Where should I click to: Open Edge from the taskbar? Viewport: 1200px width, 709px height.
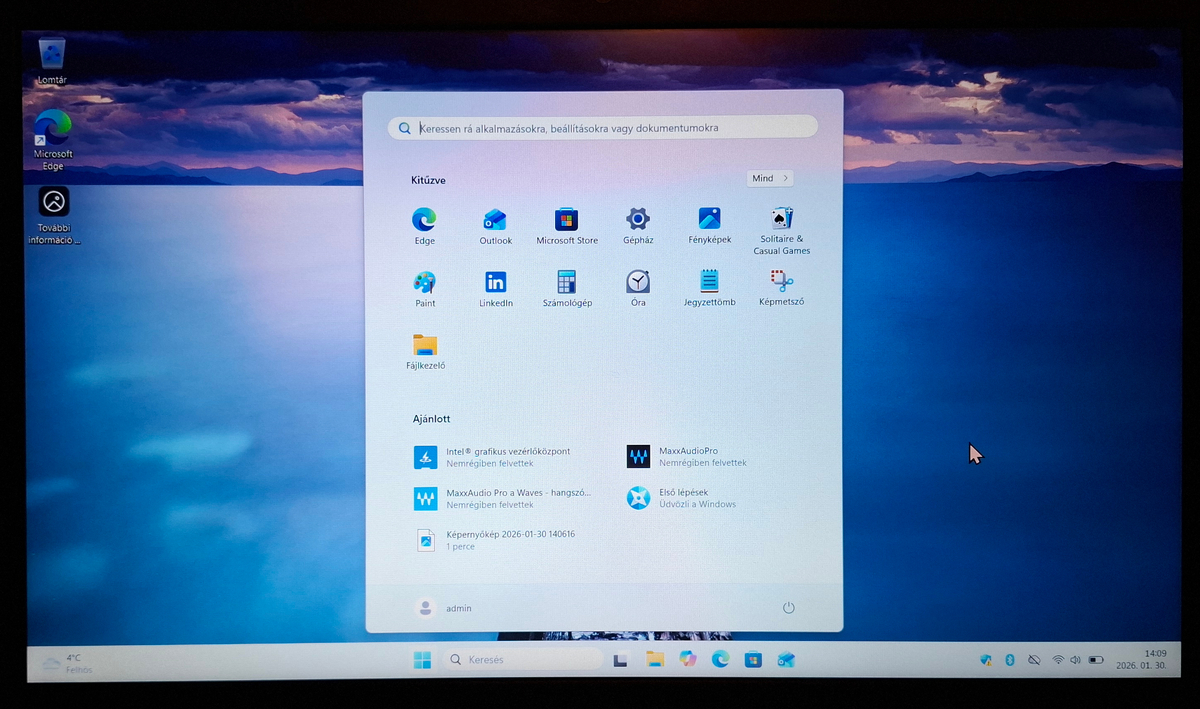(x=720, y=659)
